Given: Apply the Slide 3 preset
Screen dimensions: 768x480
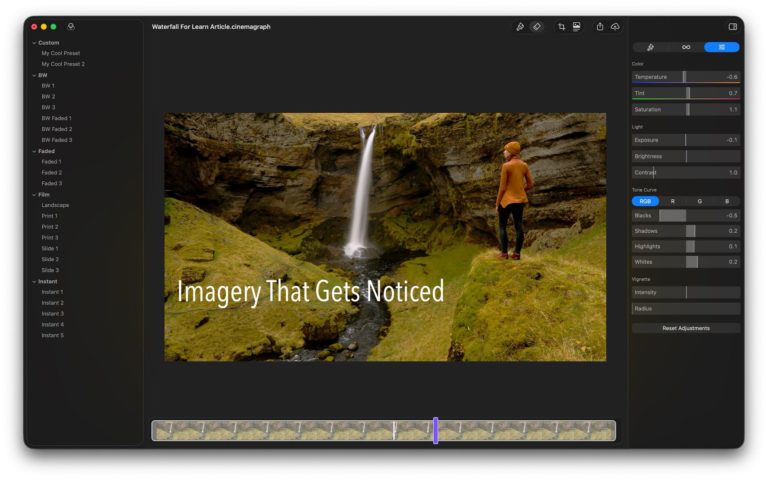Looking at the screenshot, I should [x=50, y=270].
